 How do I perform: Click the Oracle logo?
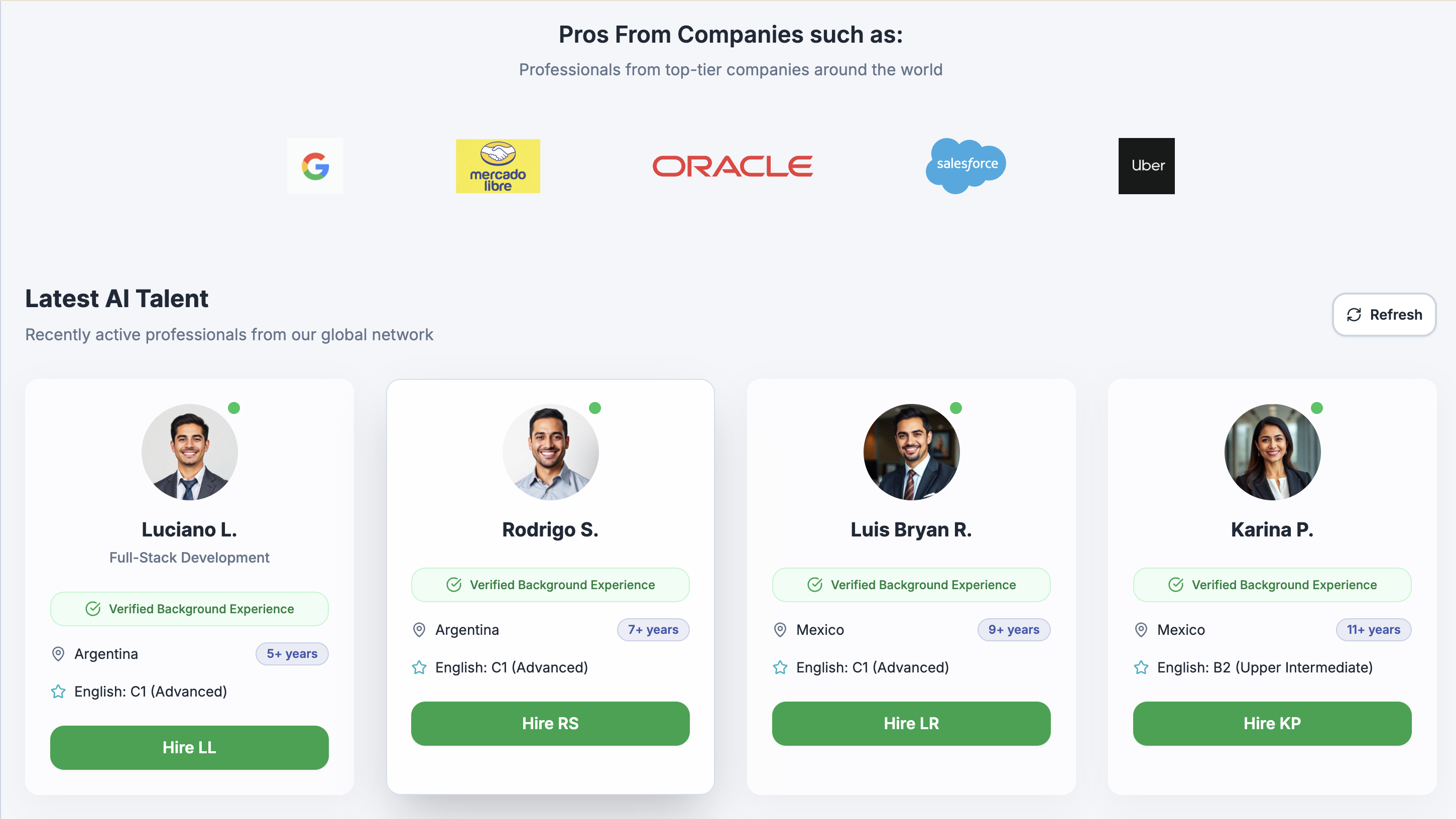733,166
